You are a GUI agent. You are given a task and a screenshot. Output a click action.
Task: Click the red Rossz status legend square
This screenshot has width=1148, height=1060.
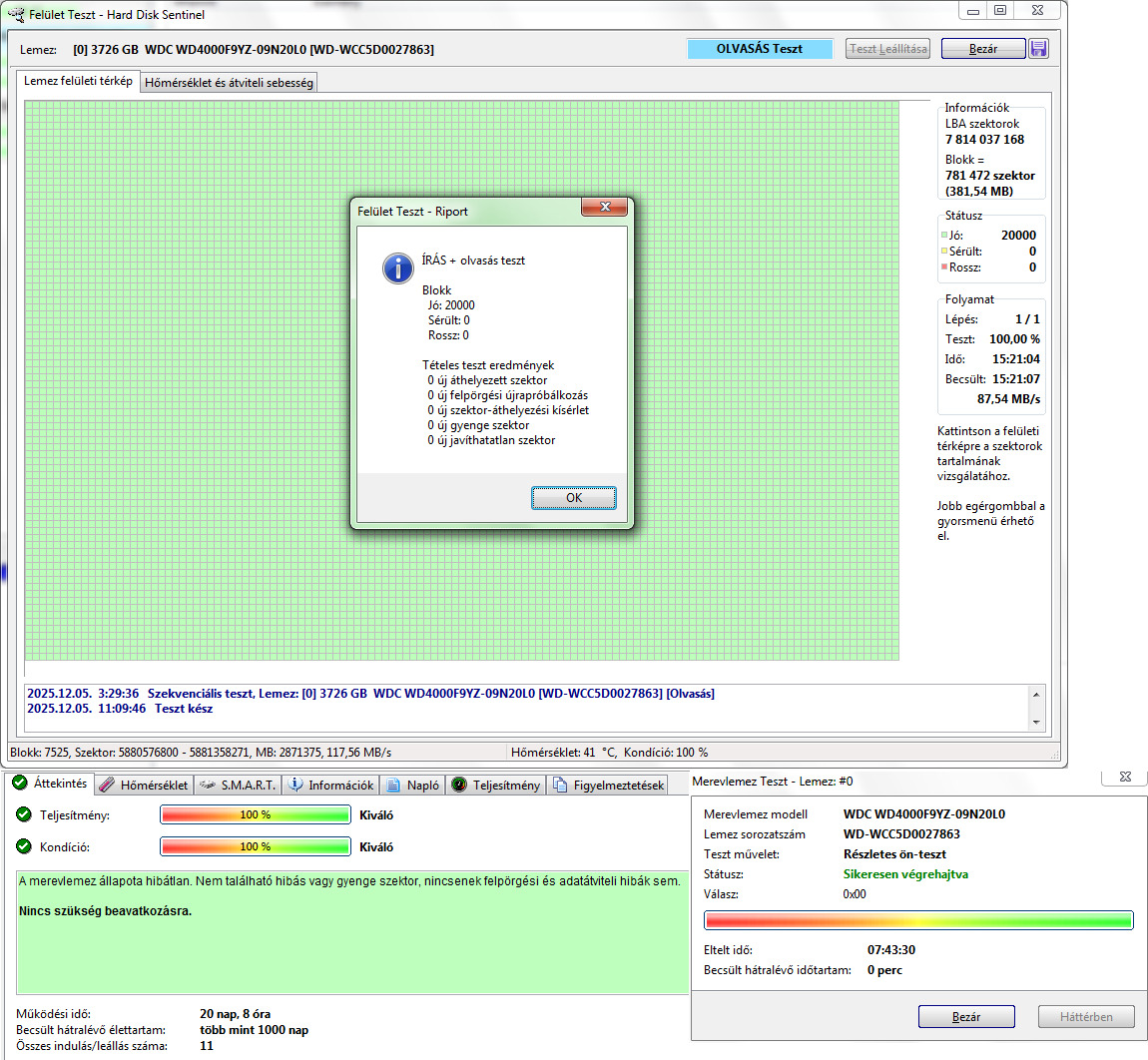944,266
